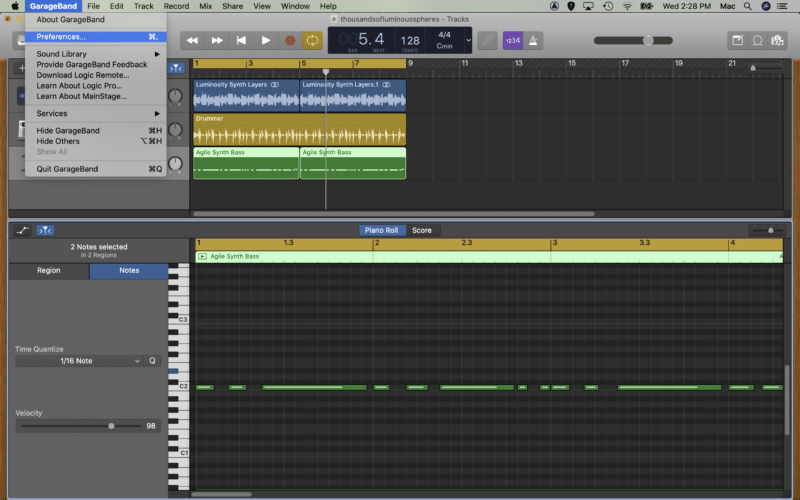Click the Time Machine icon in menu bar

(608, 6)
